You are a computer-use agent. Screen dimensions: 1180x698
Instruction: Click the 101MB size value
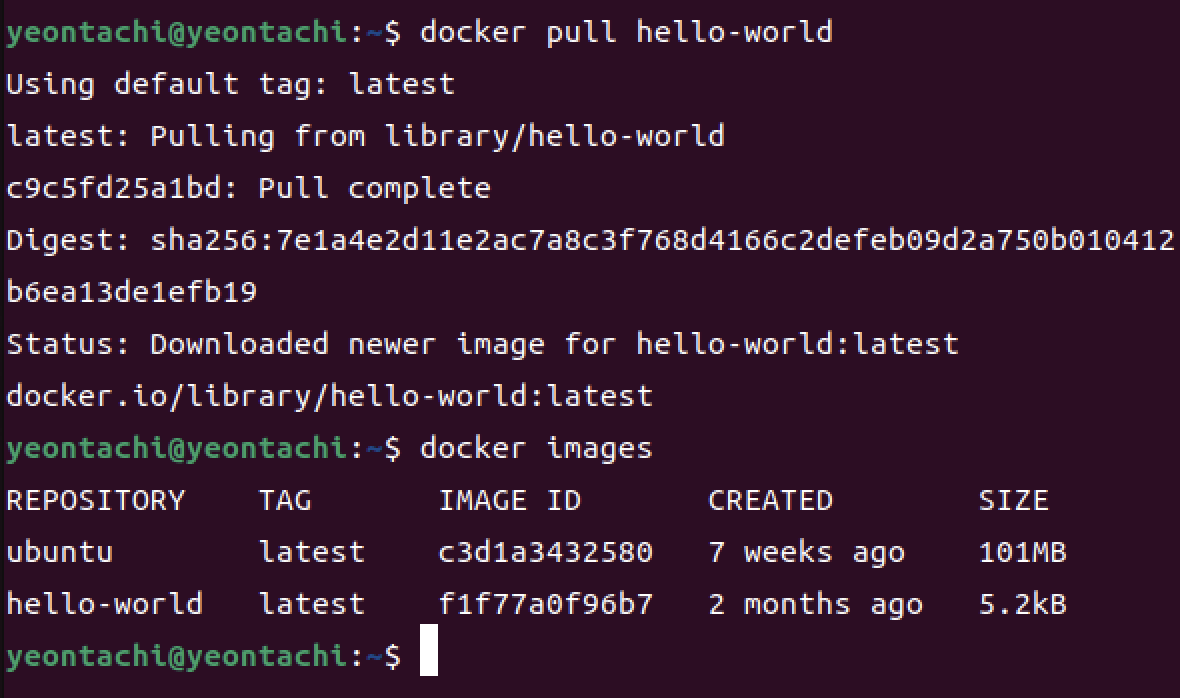(x=1023, y=552)
